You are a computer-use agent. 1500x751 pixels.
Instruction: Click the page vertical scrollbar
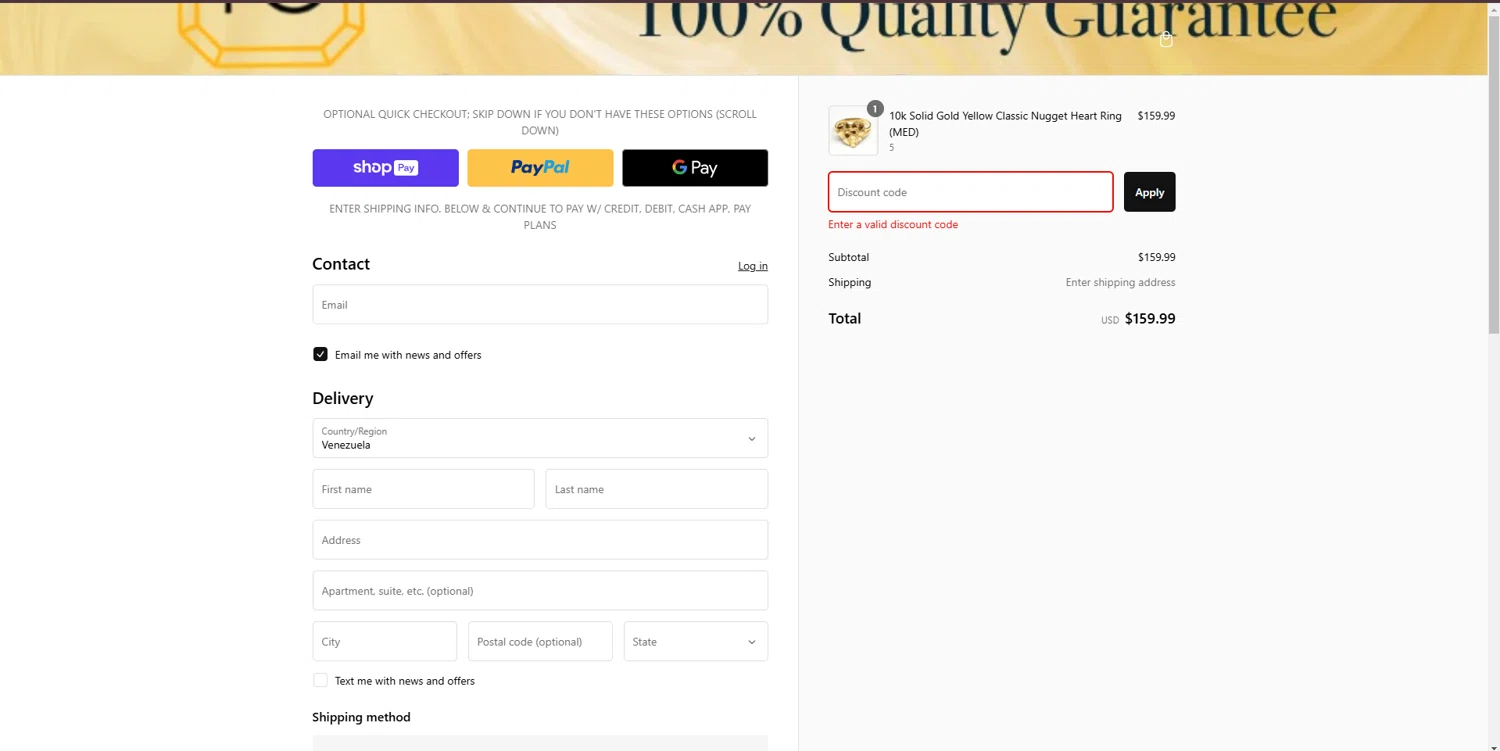[1493, 175]
